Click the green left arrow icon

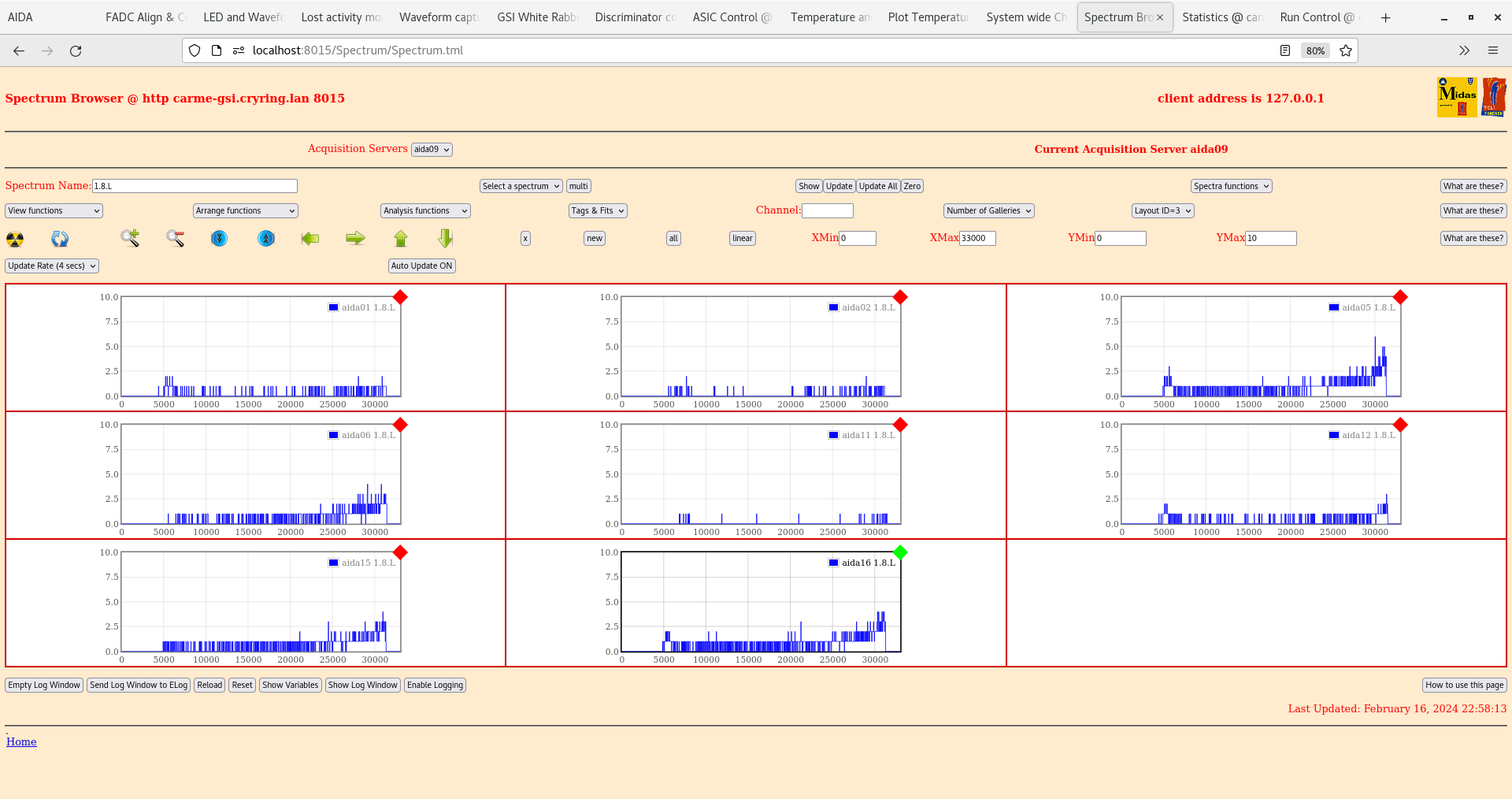[x=310, y=238]
